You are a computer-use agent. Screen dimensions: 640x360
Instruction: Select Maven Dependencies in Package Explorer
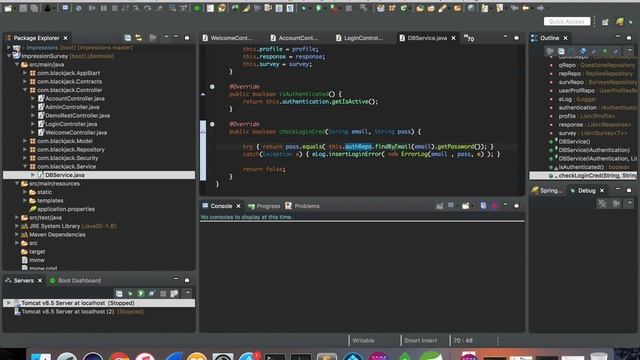pos(57,235)
